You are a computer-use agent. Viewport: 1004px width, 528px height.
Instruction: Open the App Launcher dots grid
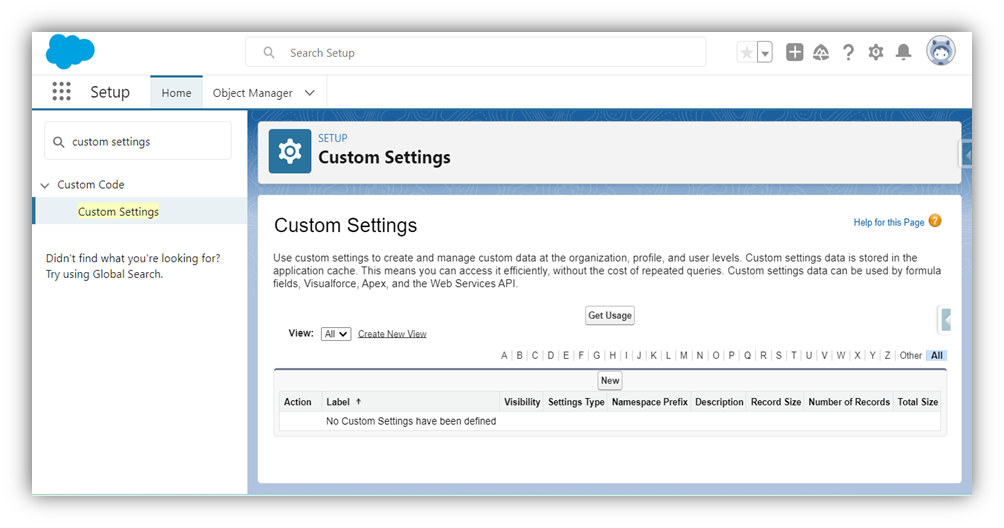[x=61, y=92]
